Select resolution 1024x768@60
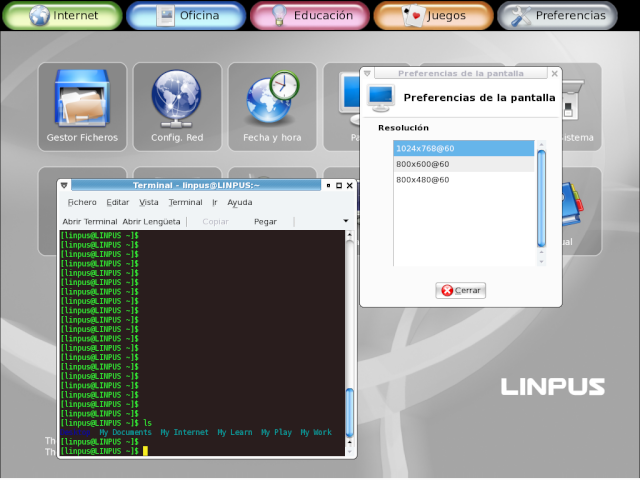The width and height of the screenshot is (640, 480). point(464,149)
